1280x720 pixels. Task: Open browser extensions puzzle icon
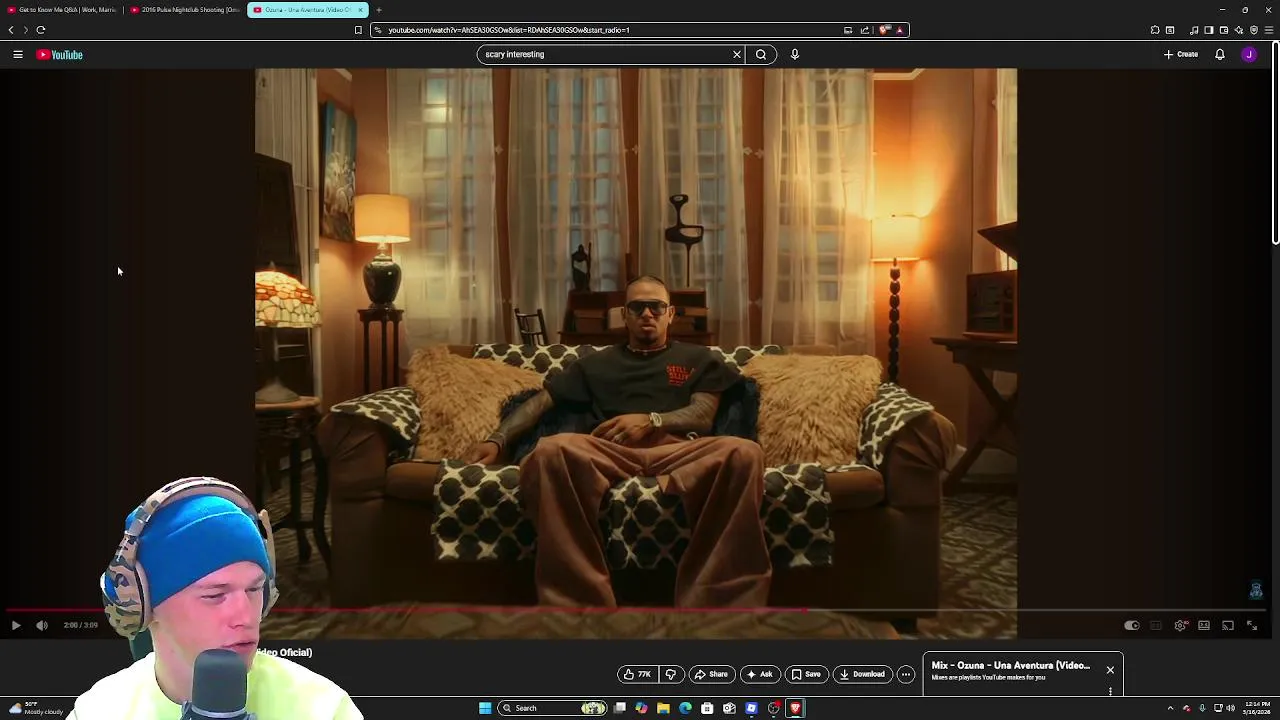point(1155,30)
